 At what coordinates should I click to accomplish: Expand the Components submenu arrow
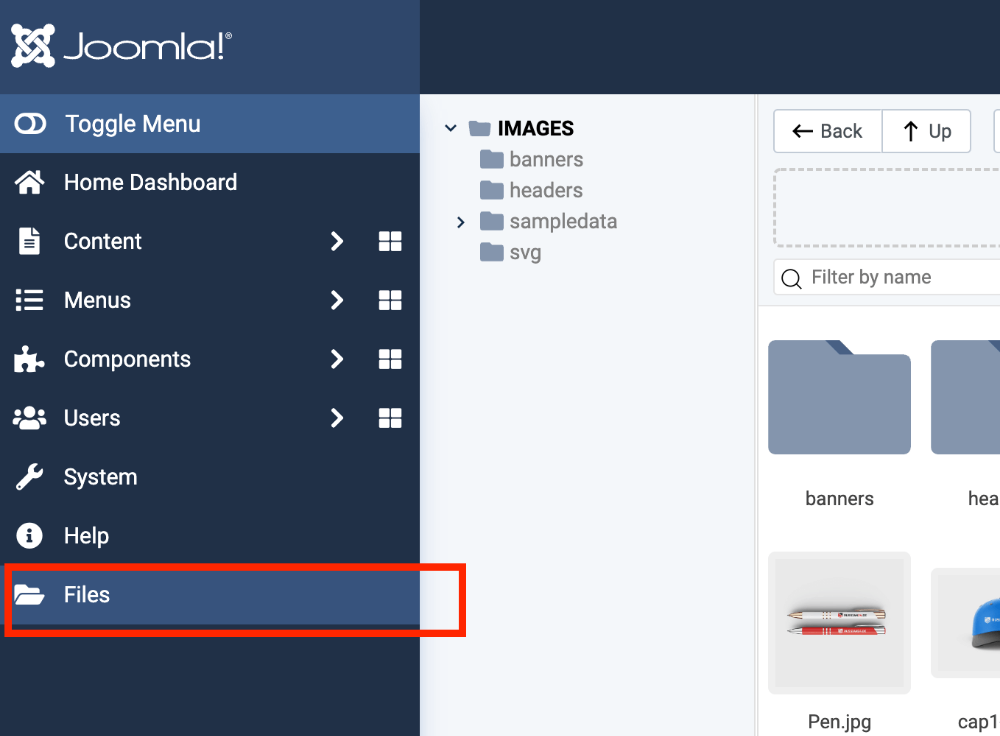pyautogui.click(x=337, y=360)
